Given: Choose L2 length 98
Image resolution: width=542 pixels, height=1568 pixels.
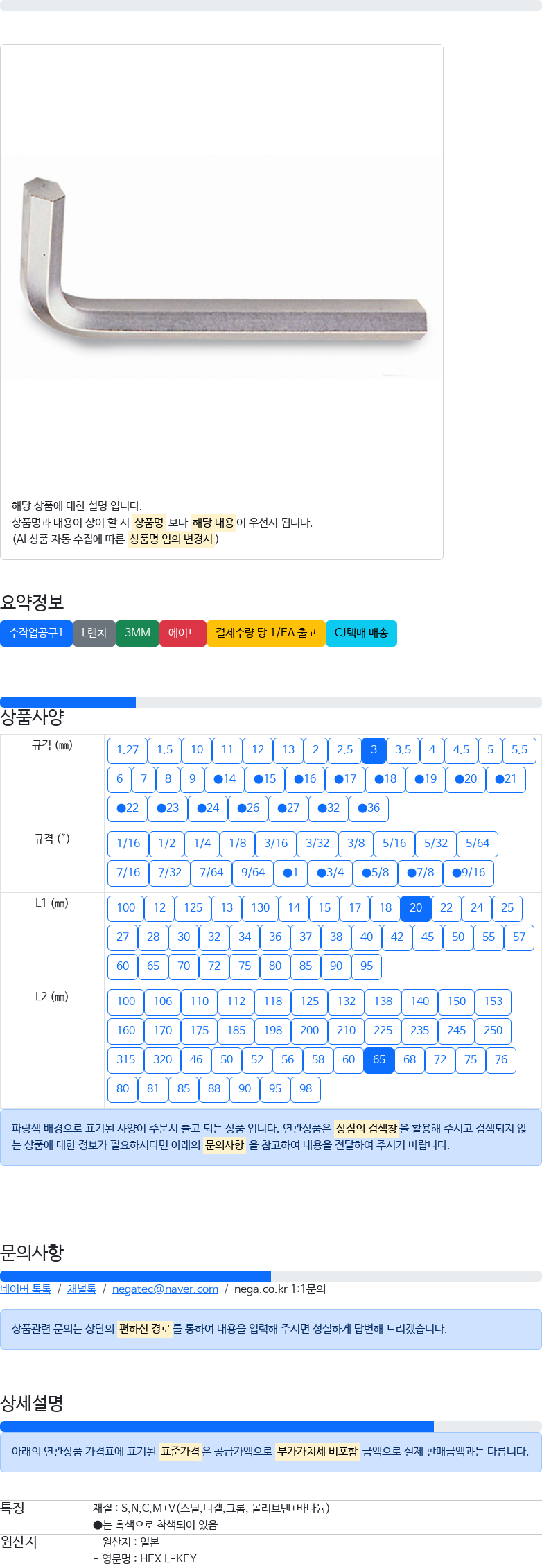Looking at the screenshot, I should coord(306,1089).
